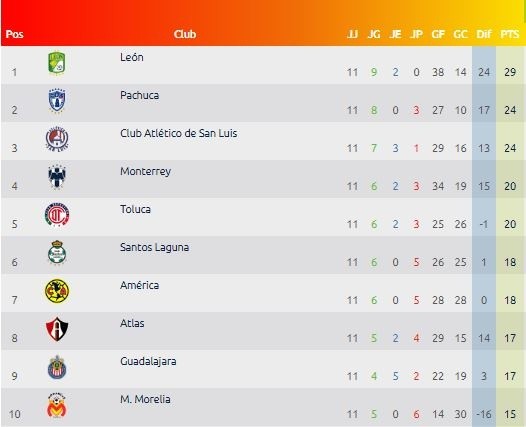
Task: Sort by the PTS column header
Action: coord(510,34)
